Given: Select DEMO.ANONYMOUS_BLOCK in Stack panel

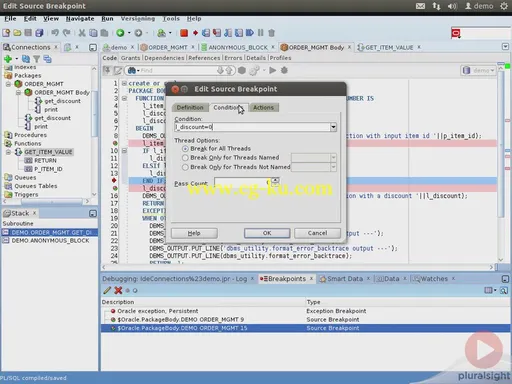Looking at the screenshot, I should 50,240.
